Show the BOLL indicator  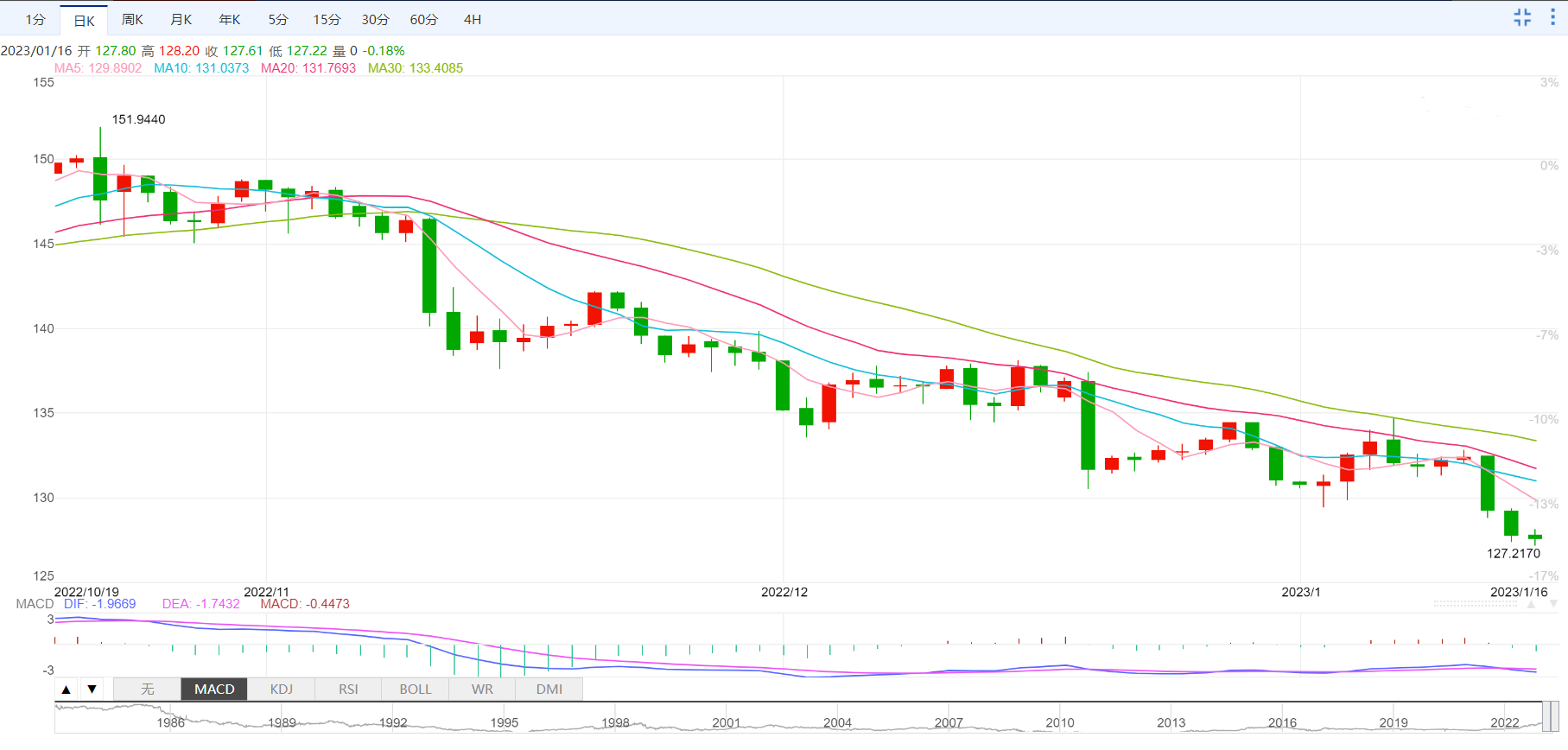point(416,690)
